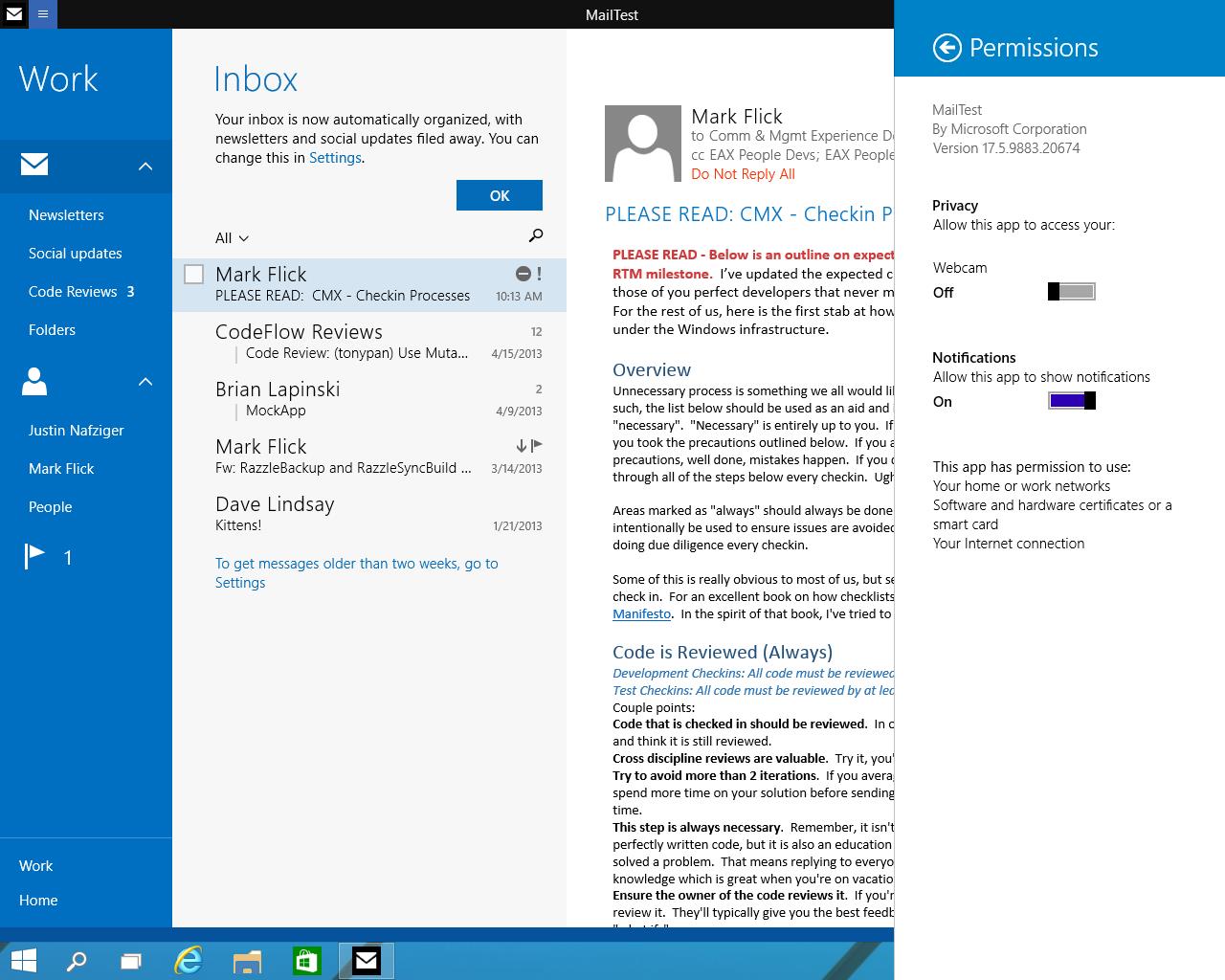Click link to get older messages
The height and width of the screenshot is (980, 1225).
pos(356,572)
